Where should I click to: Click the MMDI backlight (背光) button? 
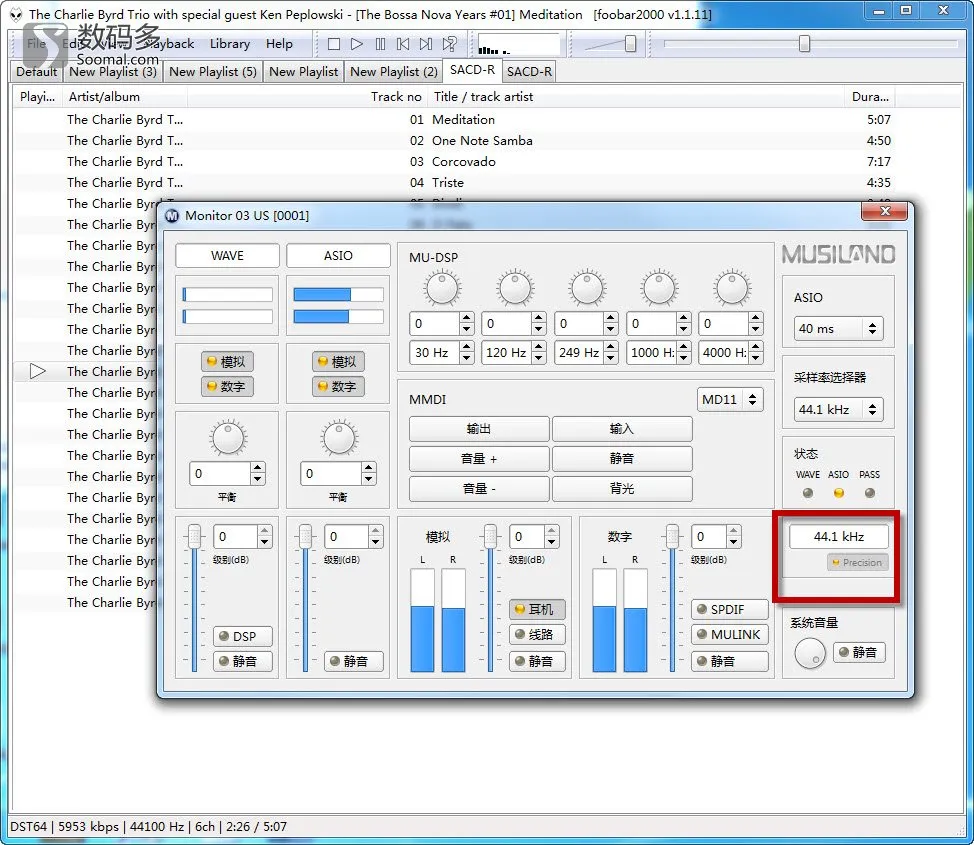tap(622, 488)
